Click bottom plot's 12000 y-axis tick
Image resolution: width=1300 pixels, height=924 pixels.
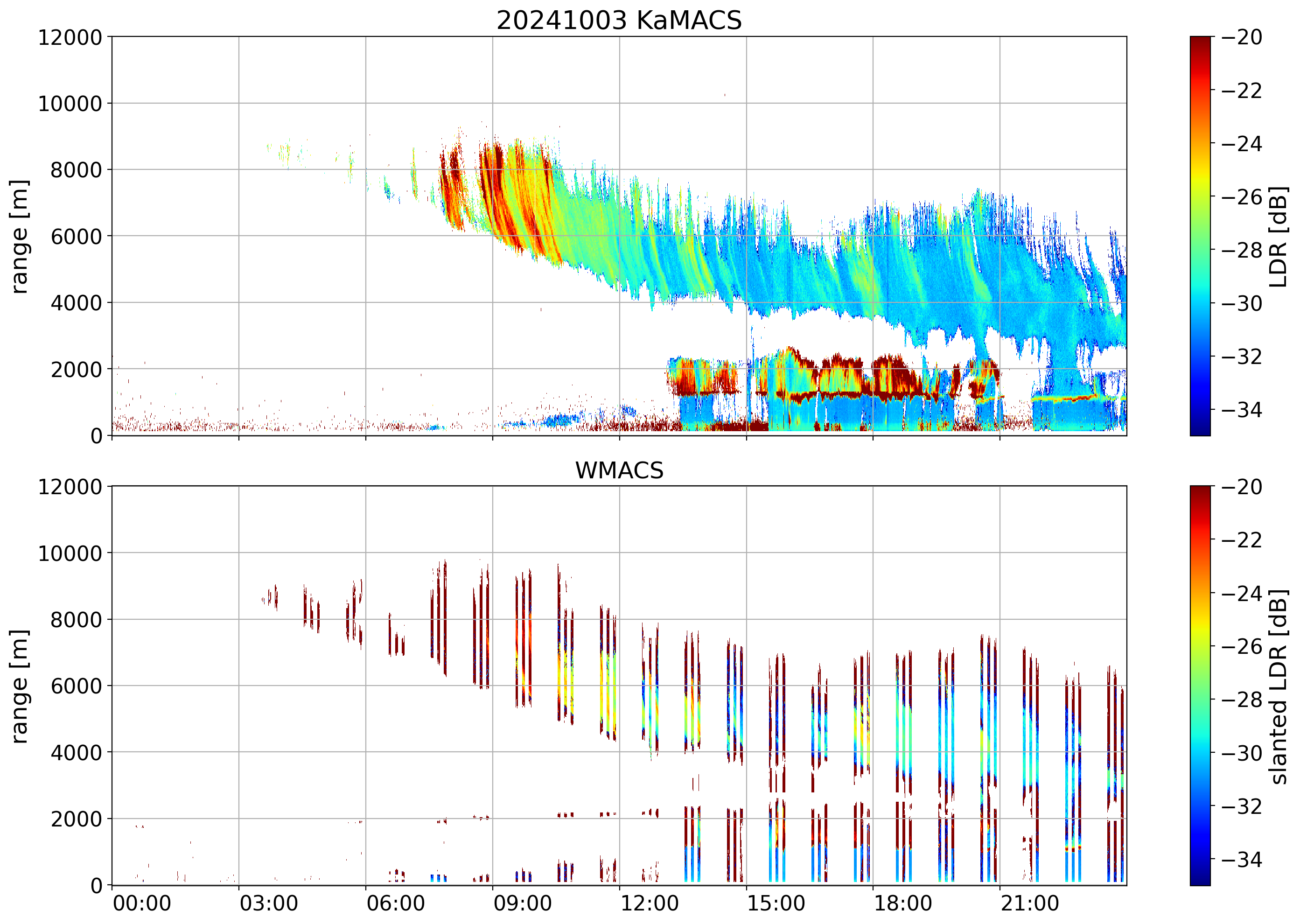[70, 487]
